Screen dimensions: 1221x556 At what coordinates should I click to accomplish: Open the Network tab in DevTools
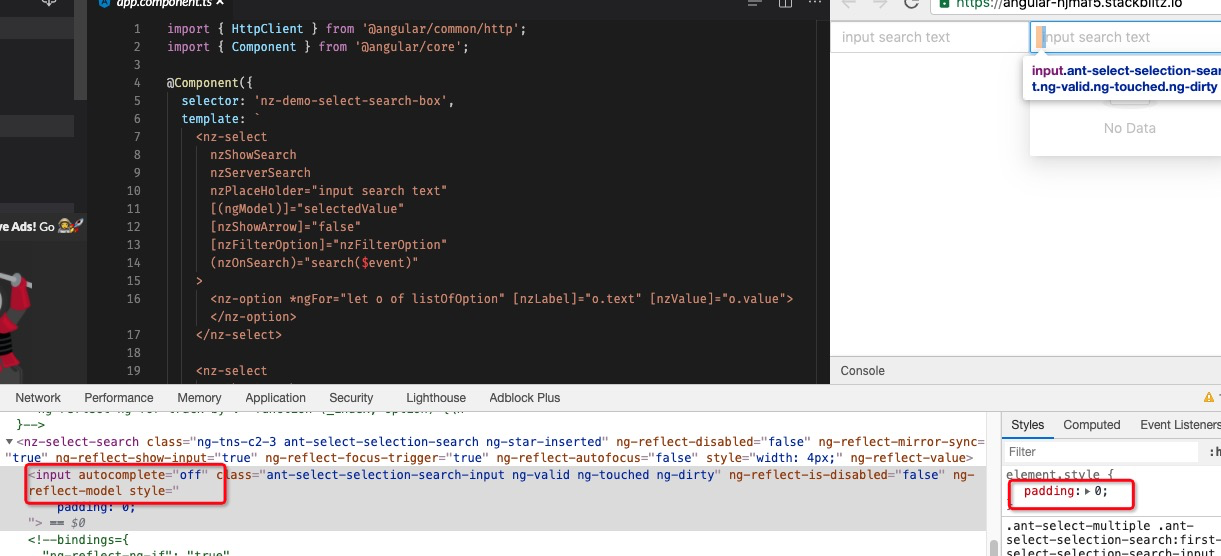point(38,398)
